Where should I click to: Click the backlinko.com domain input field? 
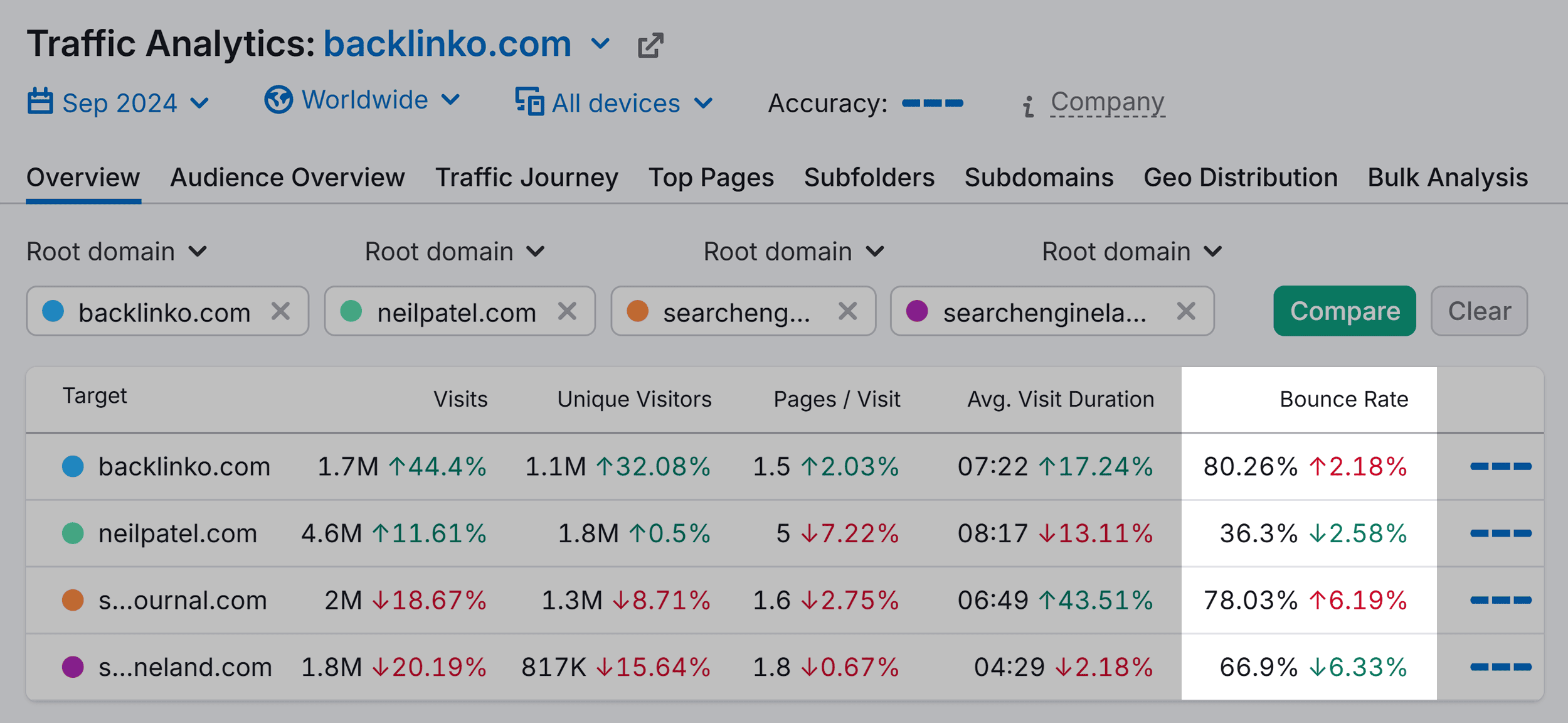click(x=167, y=311)
